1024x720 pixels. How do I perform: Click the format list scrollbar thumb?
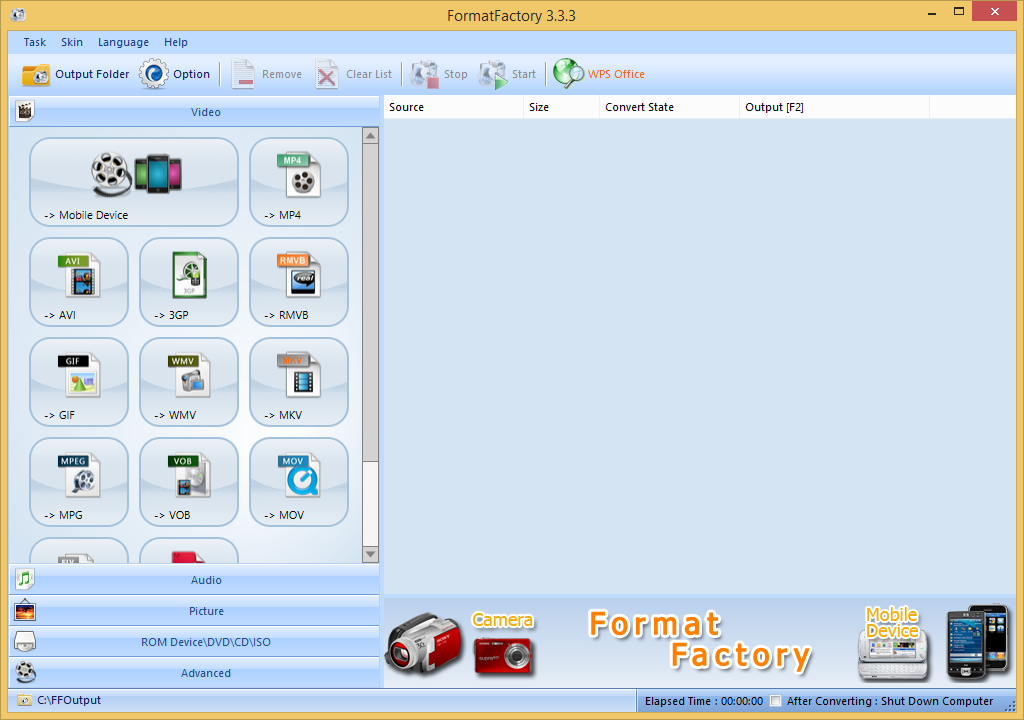tap(370, 303)
